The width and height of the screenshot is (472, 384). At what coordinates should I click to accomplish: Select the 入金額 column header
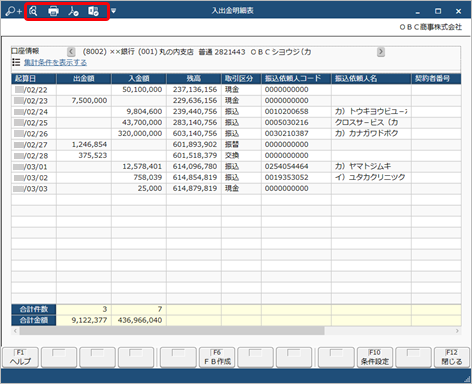point(139,79)
